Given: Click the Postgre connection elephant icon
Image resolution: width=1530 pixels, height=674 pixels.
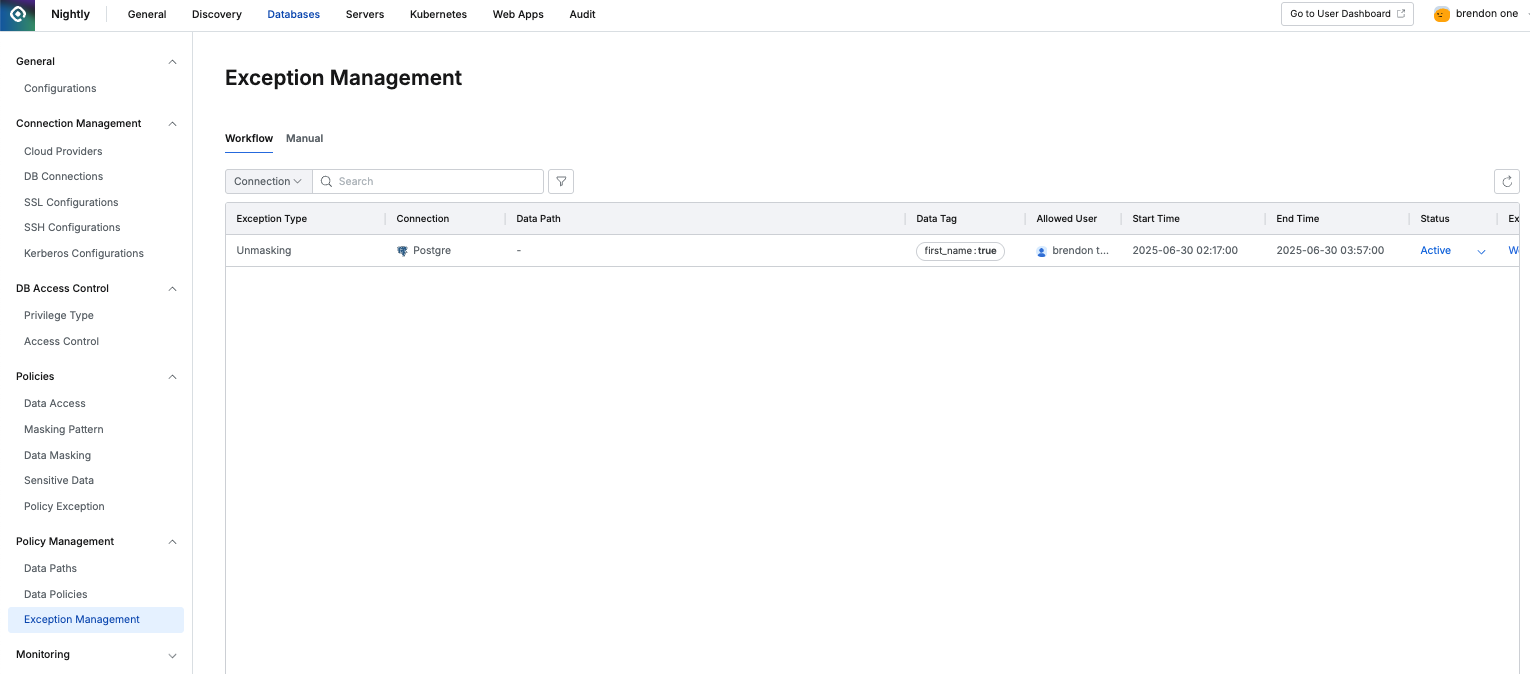Looking at the screenshot, I should pos(403,251).
